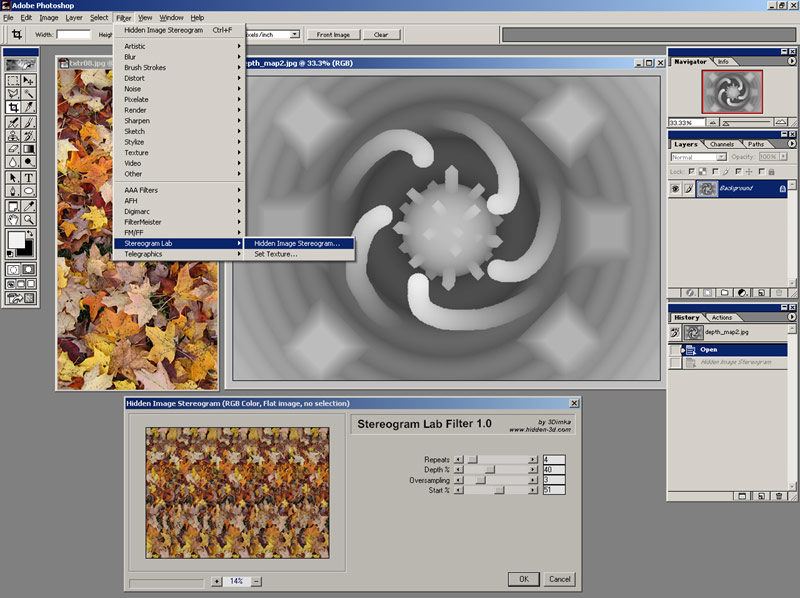
Task: Click OK in Stereogram dialog
Action: tap(523, 579)
